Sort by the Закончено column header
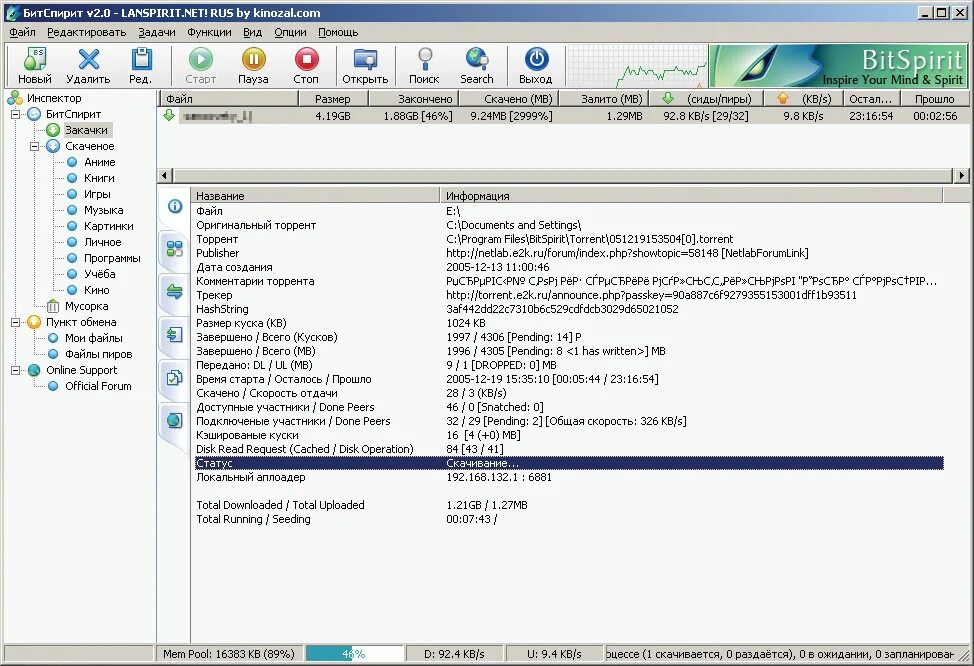The height and width of the screenshot is (666, 974). (414, 99)
